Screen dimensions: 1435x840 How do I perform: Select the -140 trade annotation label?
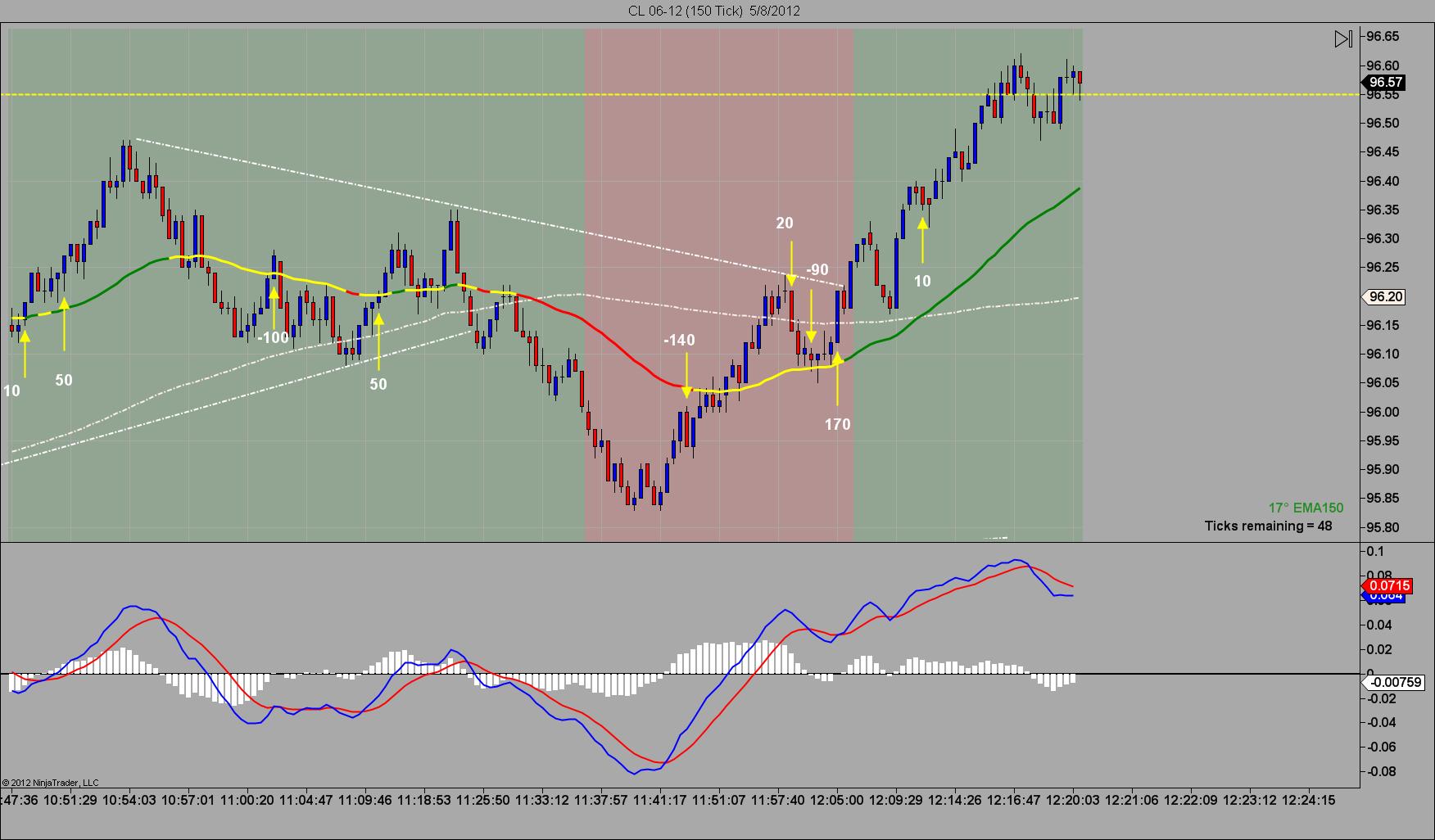[679, 341]
